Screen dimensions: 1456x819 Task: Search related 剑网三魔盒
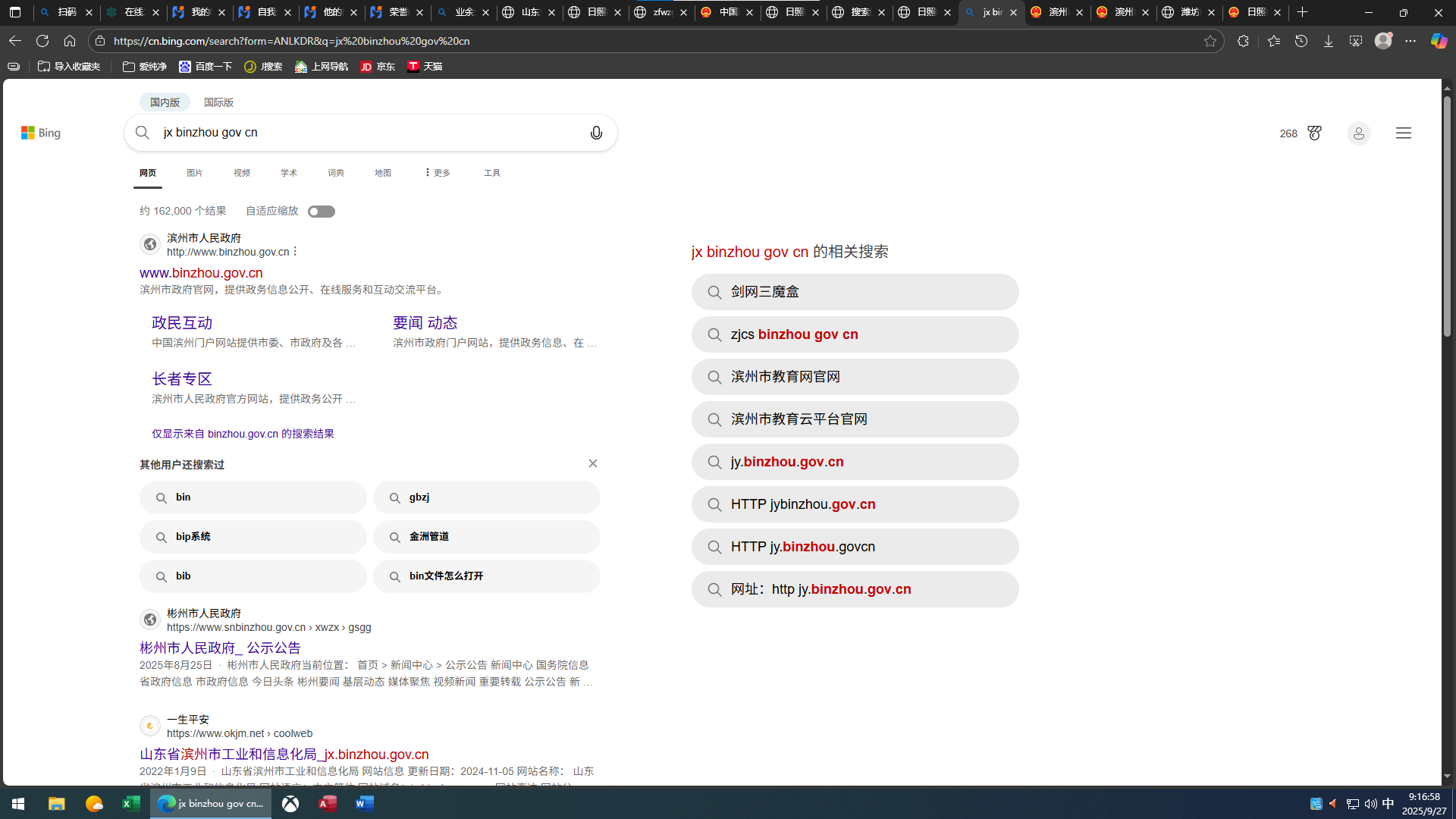coord(855,292)
